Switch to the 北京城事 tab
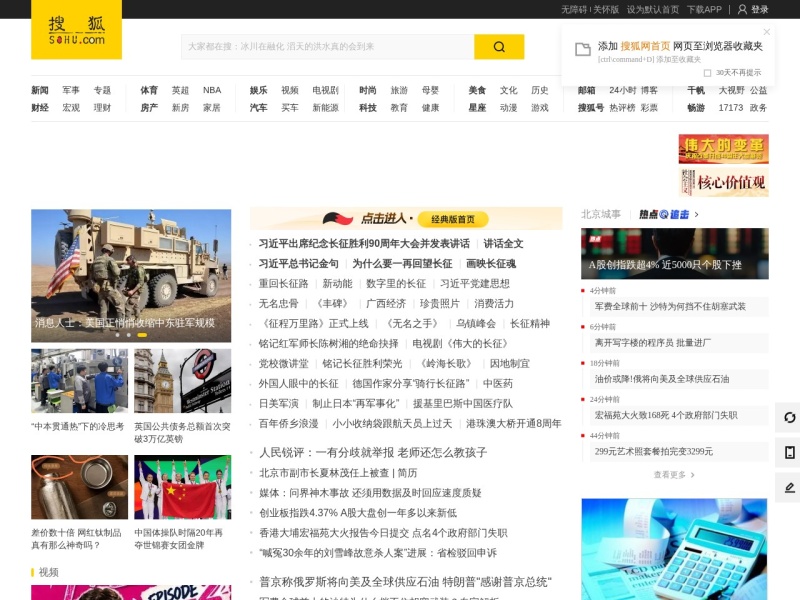The image size is (800, 600). click(x=601, y=214)
